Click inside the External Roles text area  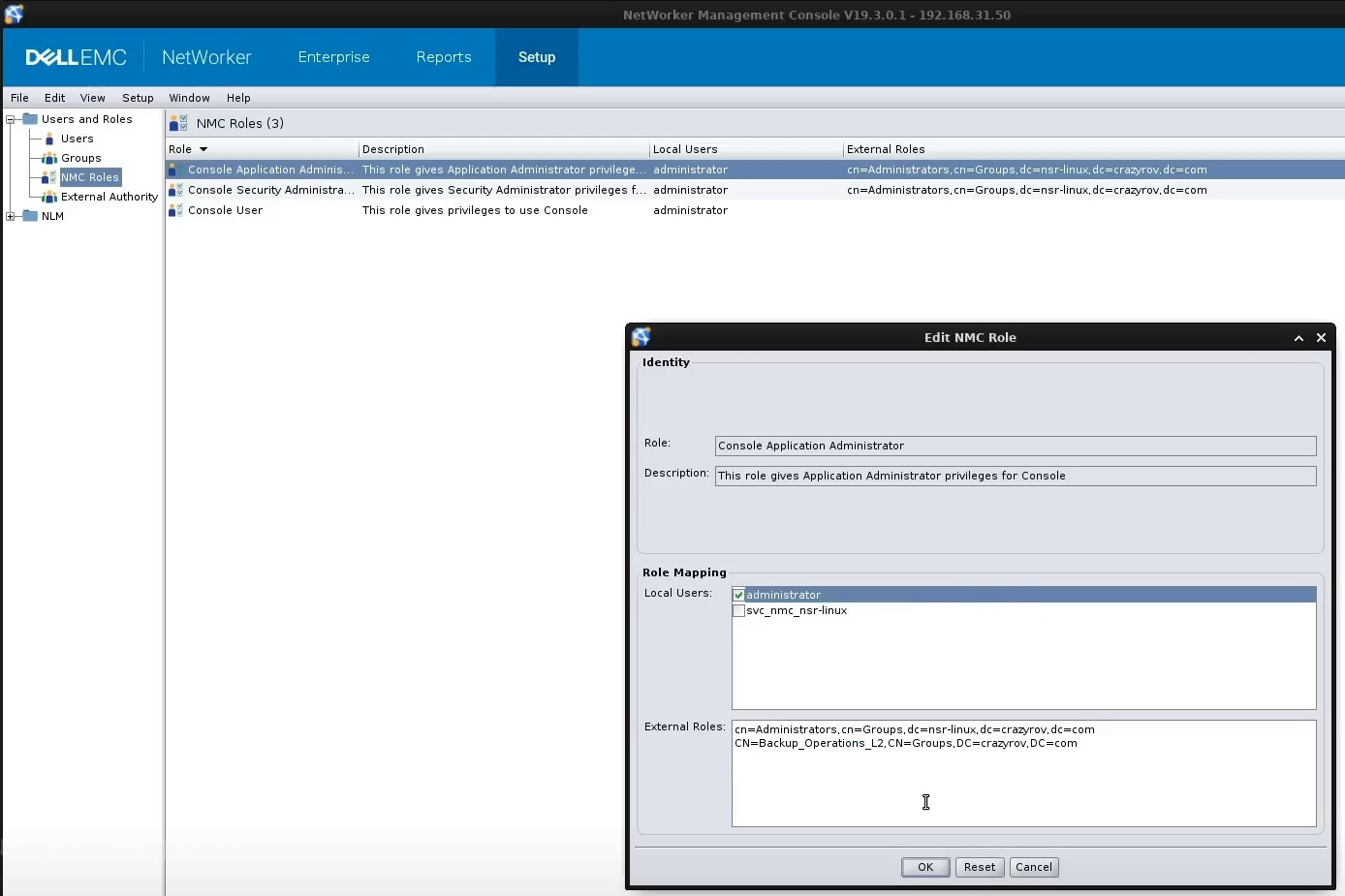pos(1024,773)
